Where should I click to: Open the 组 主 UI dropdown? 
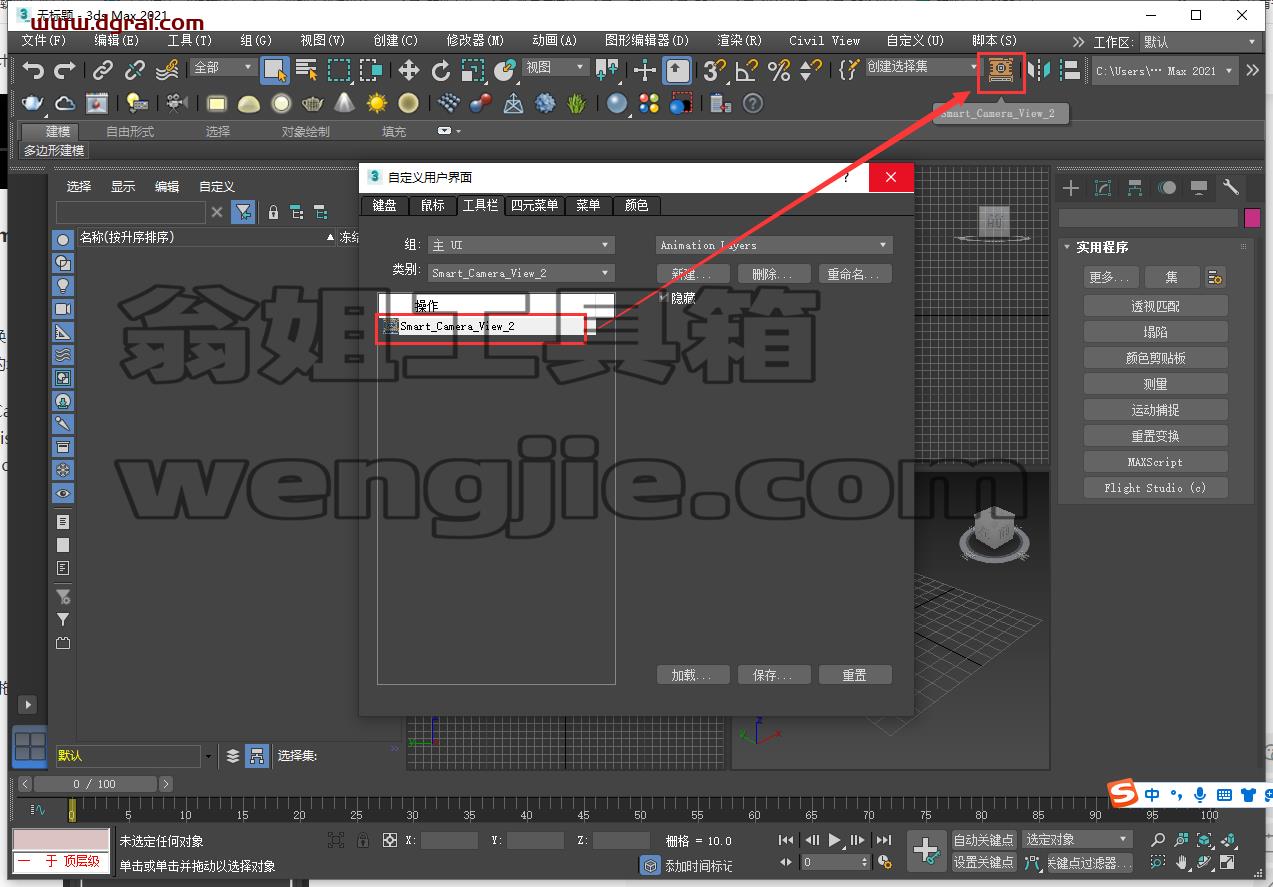click(x=521, y=245)
